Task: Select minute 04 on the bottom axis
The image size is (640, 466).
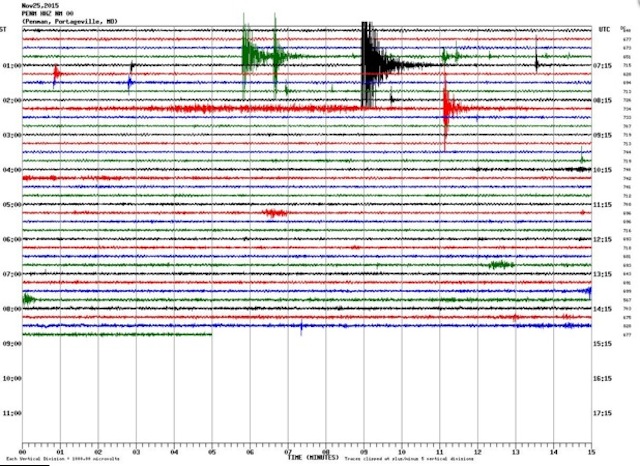Action: (174, 452)
